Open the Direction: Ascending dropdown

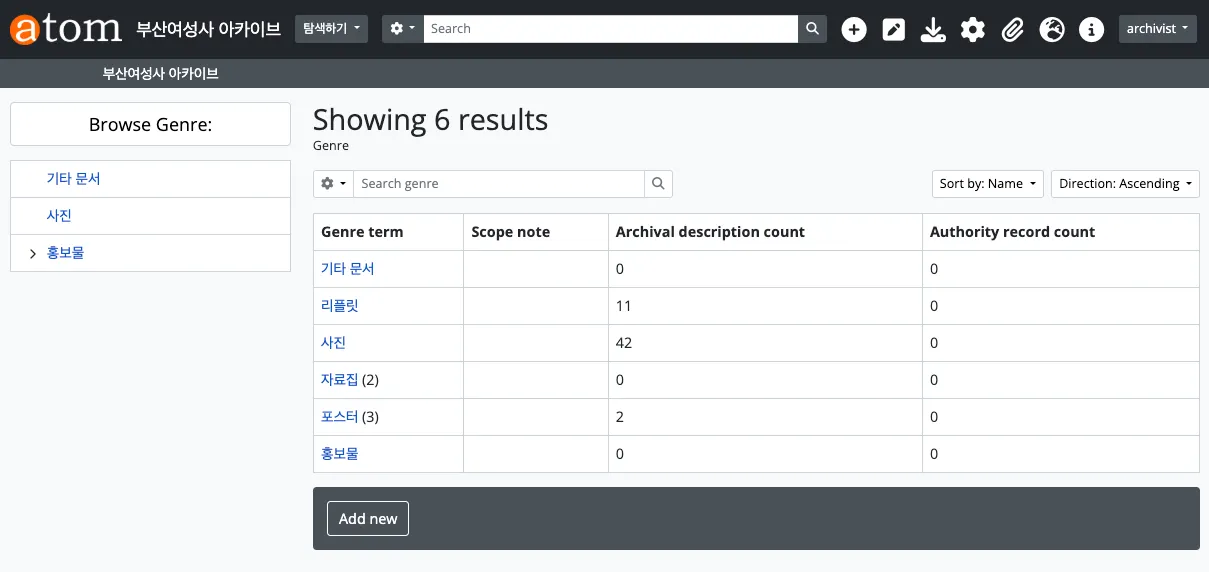point(1125,184)
